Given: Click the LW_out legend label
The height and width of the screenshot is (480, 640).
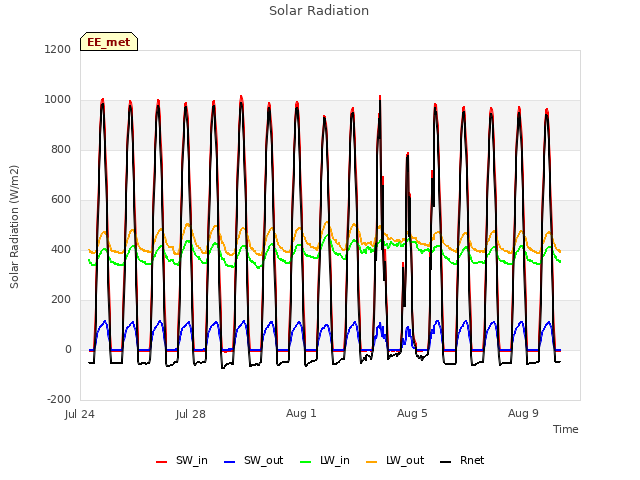Looking at the screenshot, I should coord(405,461).
